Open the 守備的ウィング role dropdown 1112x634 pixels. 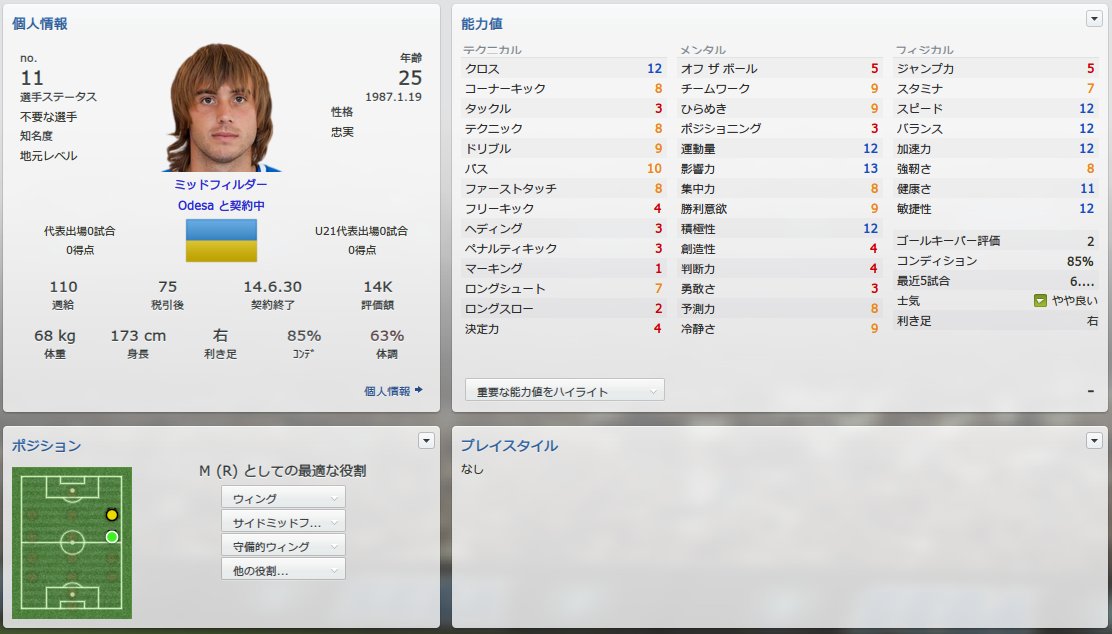coord(283,546)
